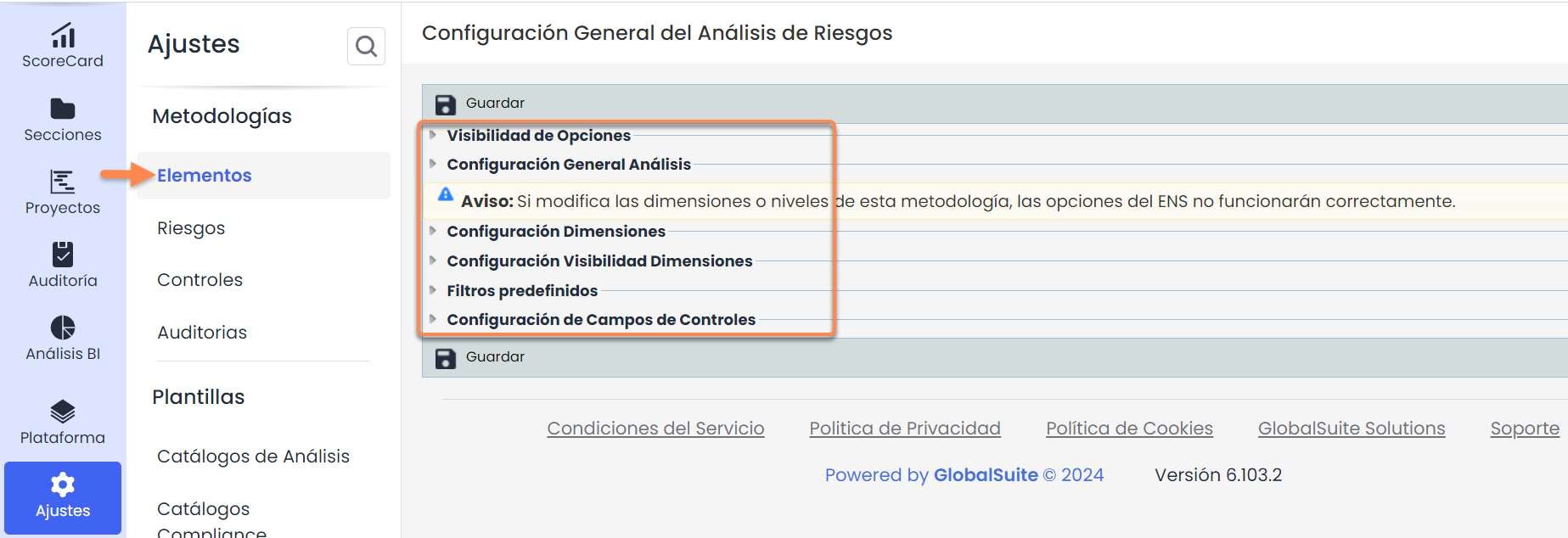
Task: Select Controles in the Metodologías menu
Action: (200, 280)
